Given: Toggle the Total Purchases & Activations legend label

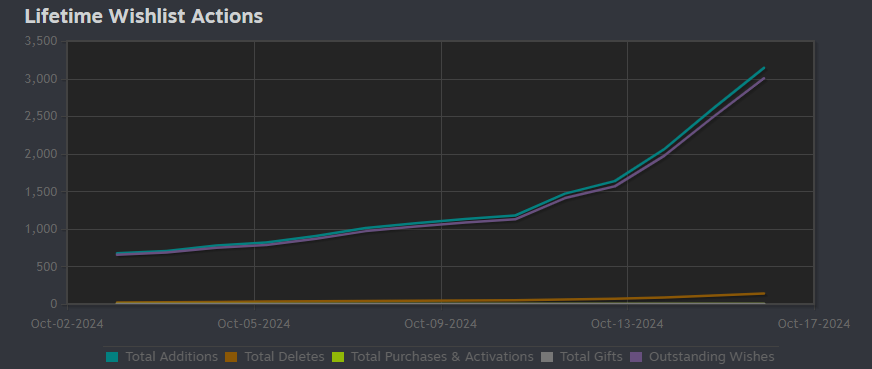Looking at the screenshot, I should (442, 357).
